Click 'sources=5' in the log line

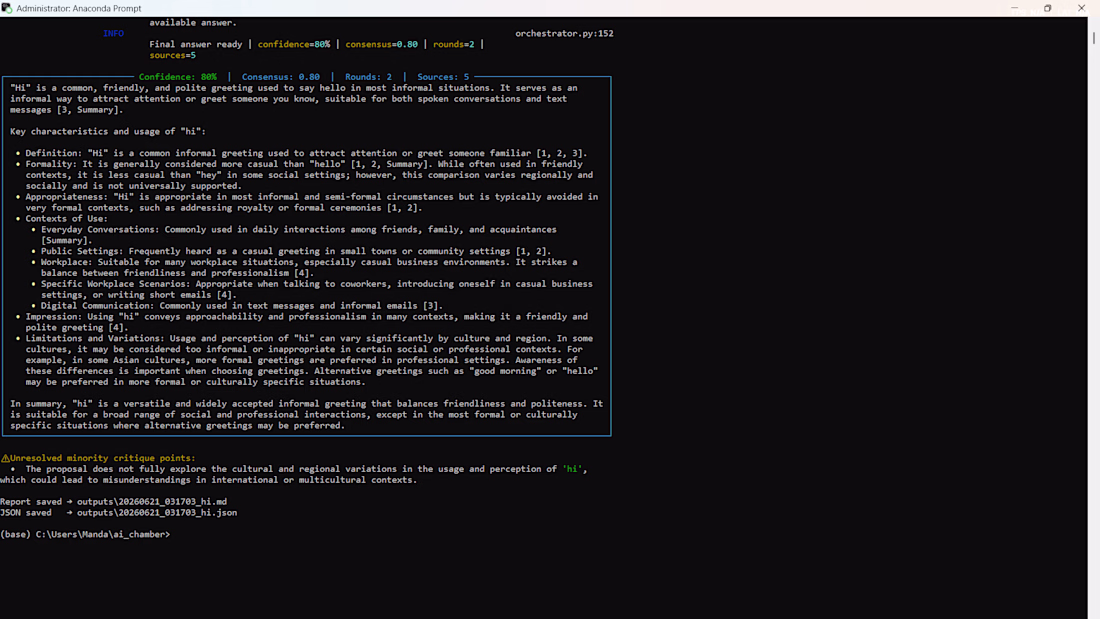point(173,55)
